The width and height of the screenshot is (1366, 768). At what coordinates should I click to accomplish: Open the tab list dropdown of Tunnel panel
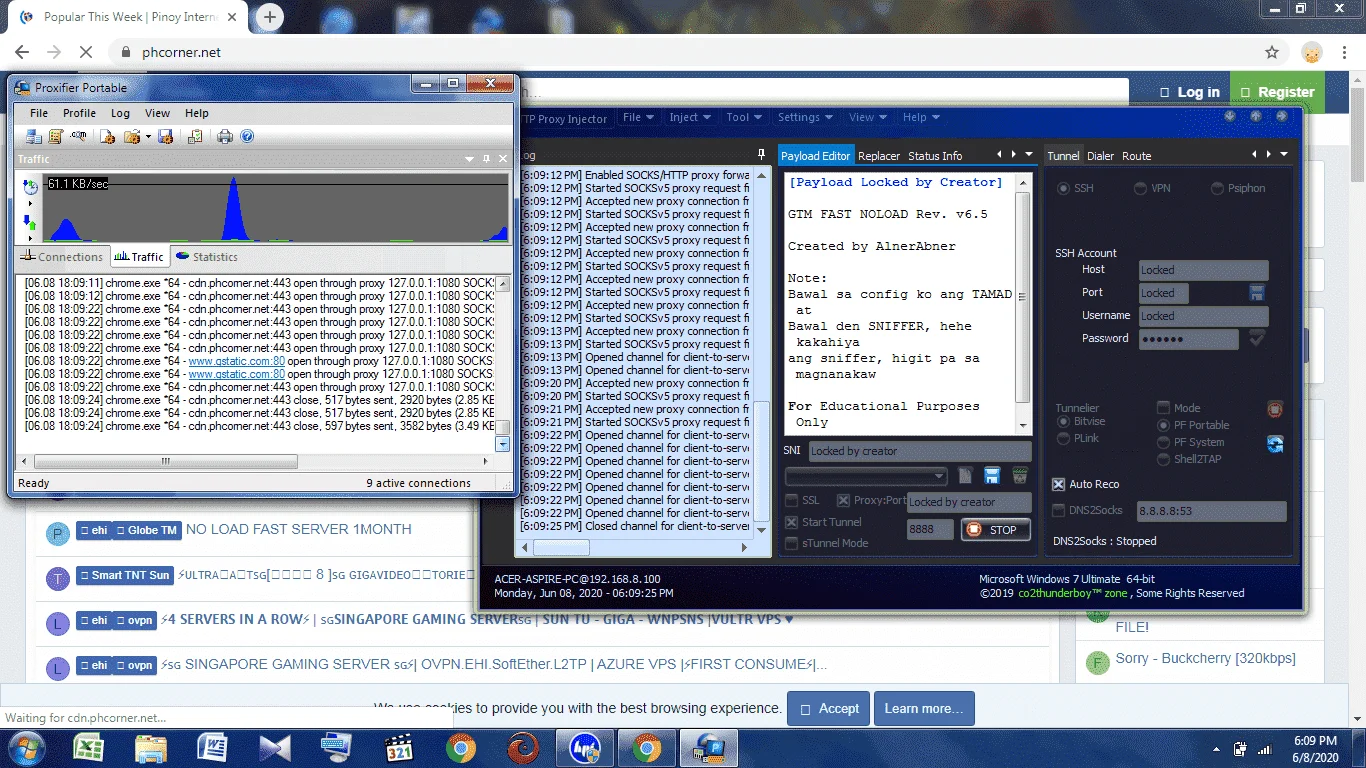pyautogui.click(x=1285, y=155)
